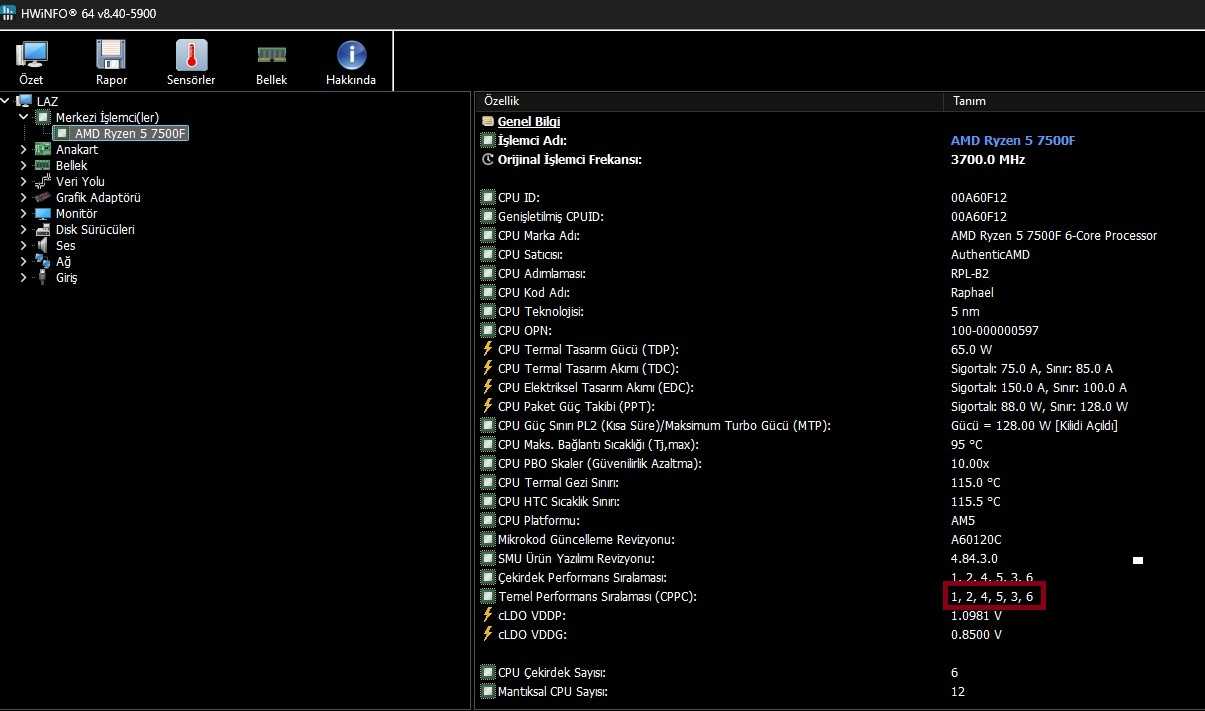Click the 65.0 W TDP value
1205x711 pixels.
pos(971,350)
